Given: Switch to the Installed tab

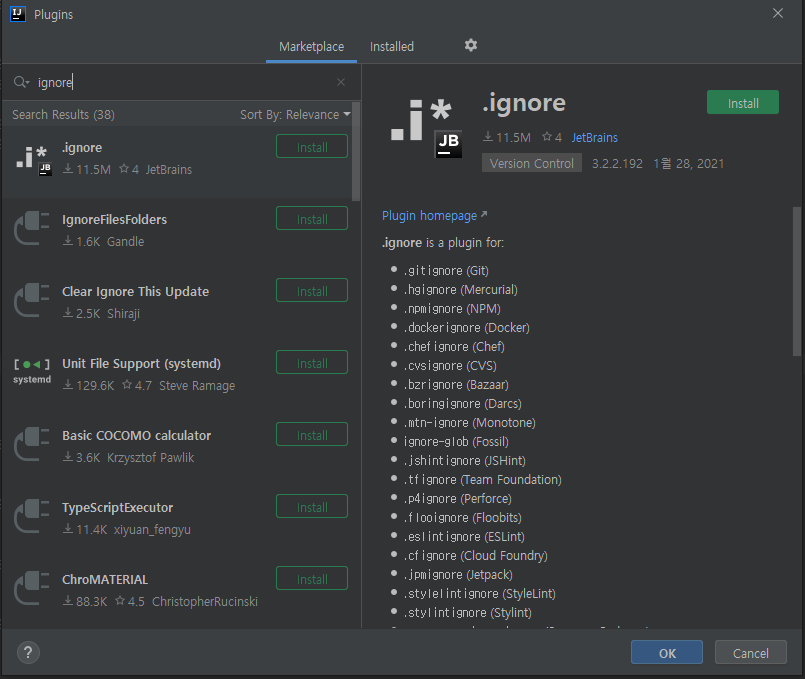Looking at the screenshot, I should click(x=392, y=47).
